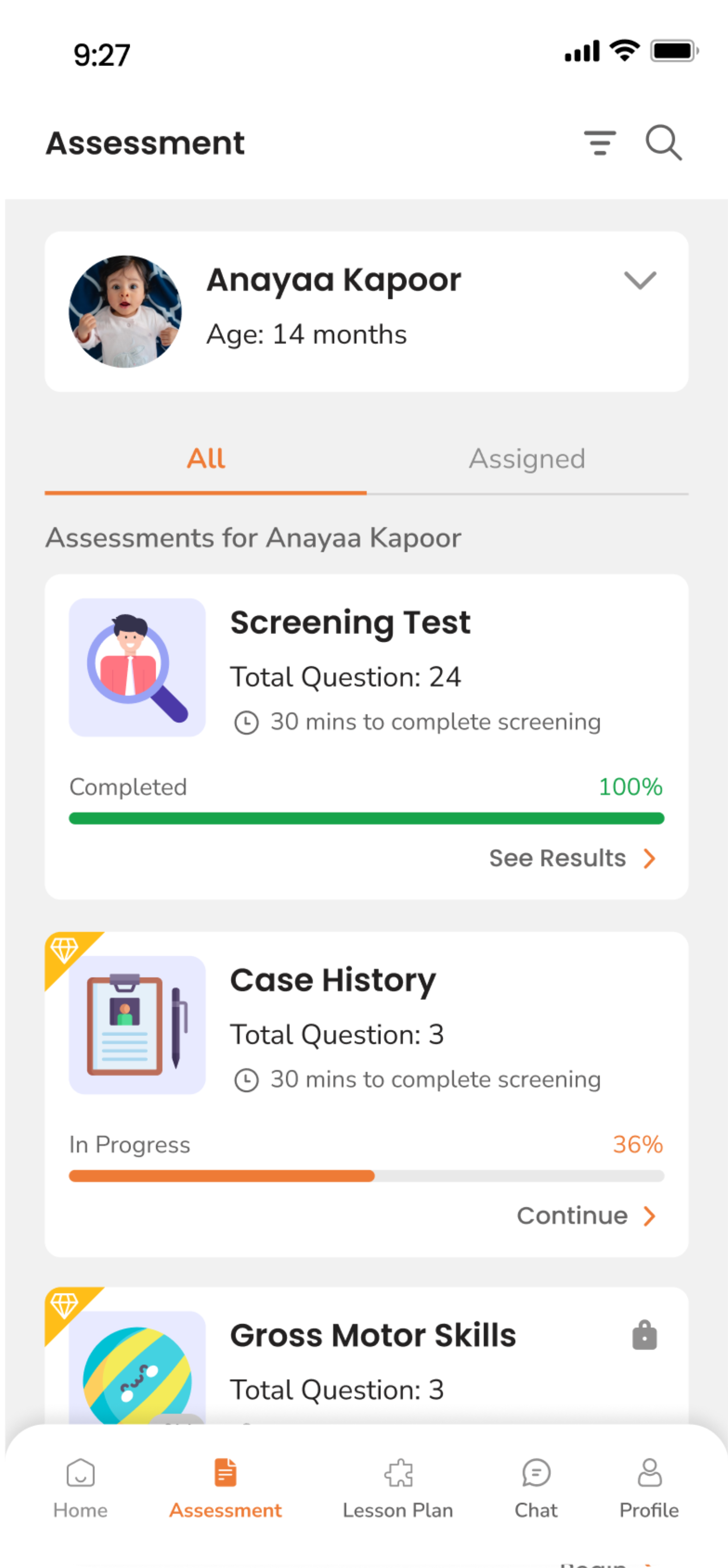This screenshot has height=1568, width=728.
Task: Tap the Screening Test illustration thumbnail
Action: click(x=137, y=667)
